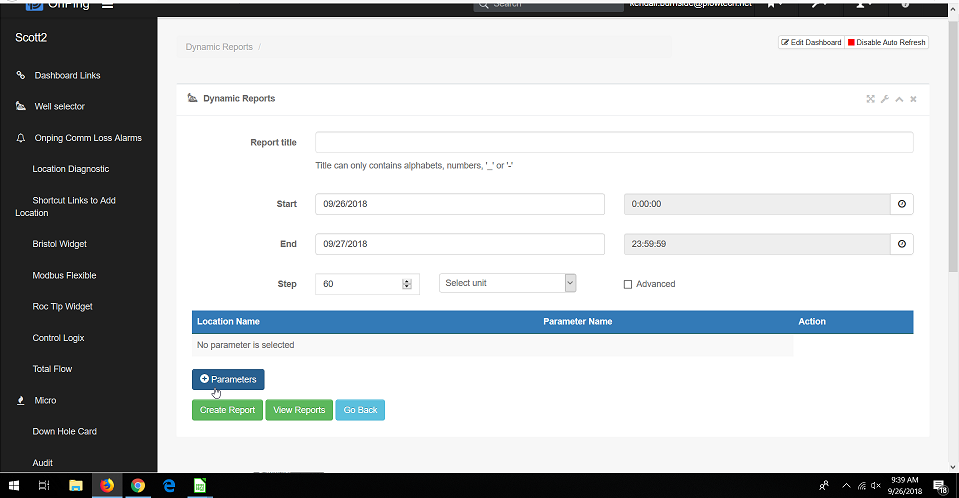Select Bristol Widget in the sidebar
Screen dimensions: 959x498
point(59,244)
